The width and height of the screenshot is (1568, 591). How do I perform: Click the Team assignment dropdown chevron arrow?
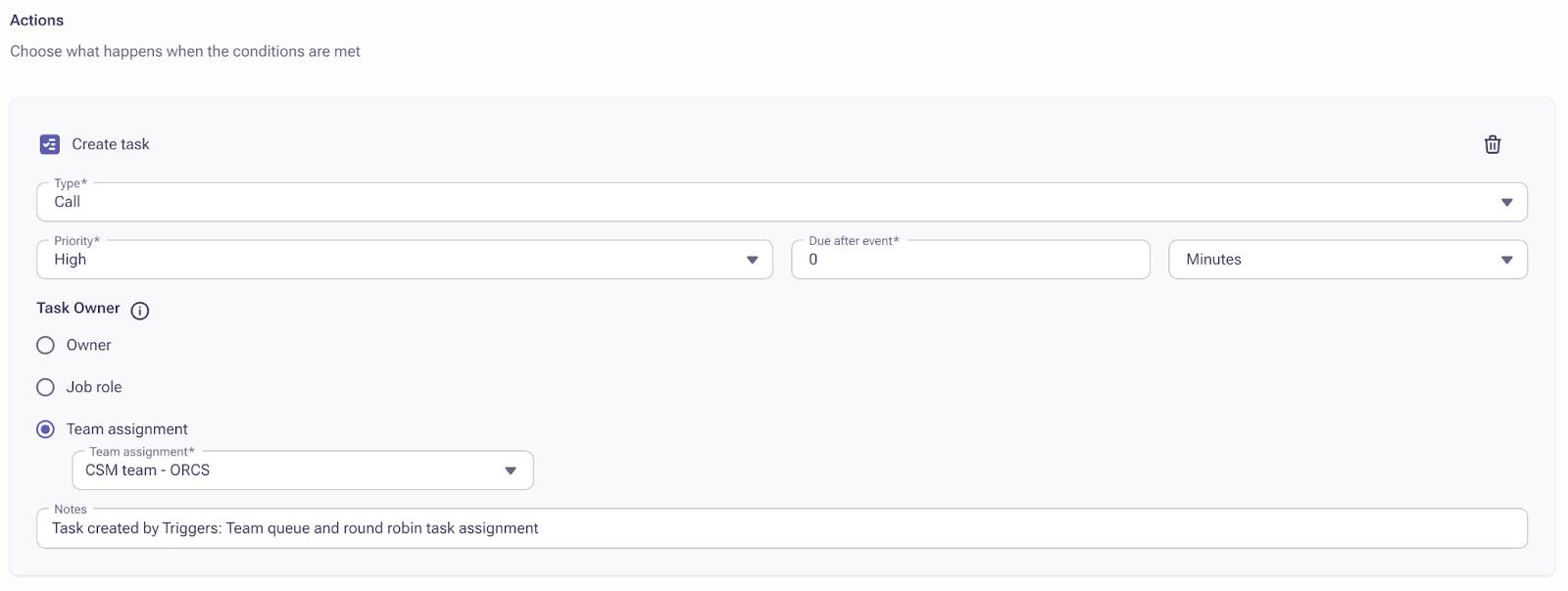[510, 469]
